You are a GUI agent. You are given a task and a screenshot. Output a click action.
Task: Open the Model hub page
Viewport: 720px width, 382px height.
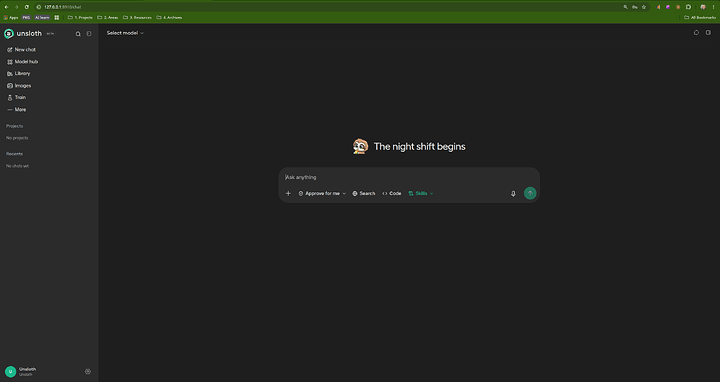[23, 62]
